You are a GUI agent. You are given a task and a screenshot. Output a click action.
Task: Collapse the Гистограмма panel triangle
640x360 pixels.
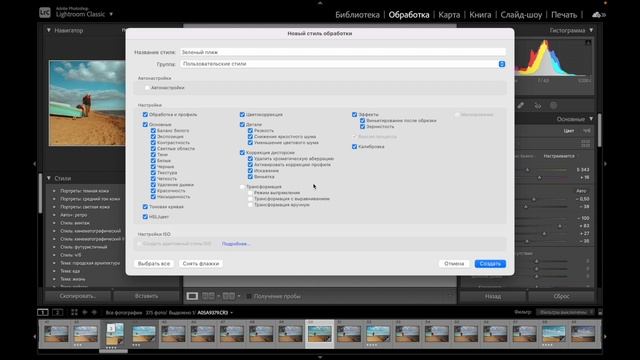[591, 30]
